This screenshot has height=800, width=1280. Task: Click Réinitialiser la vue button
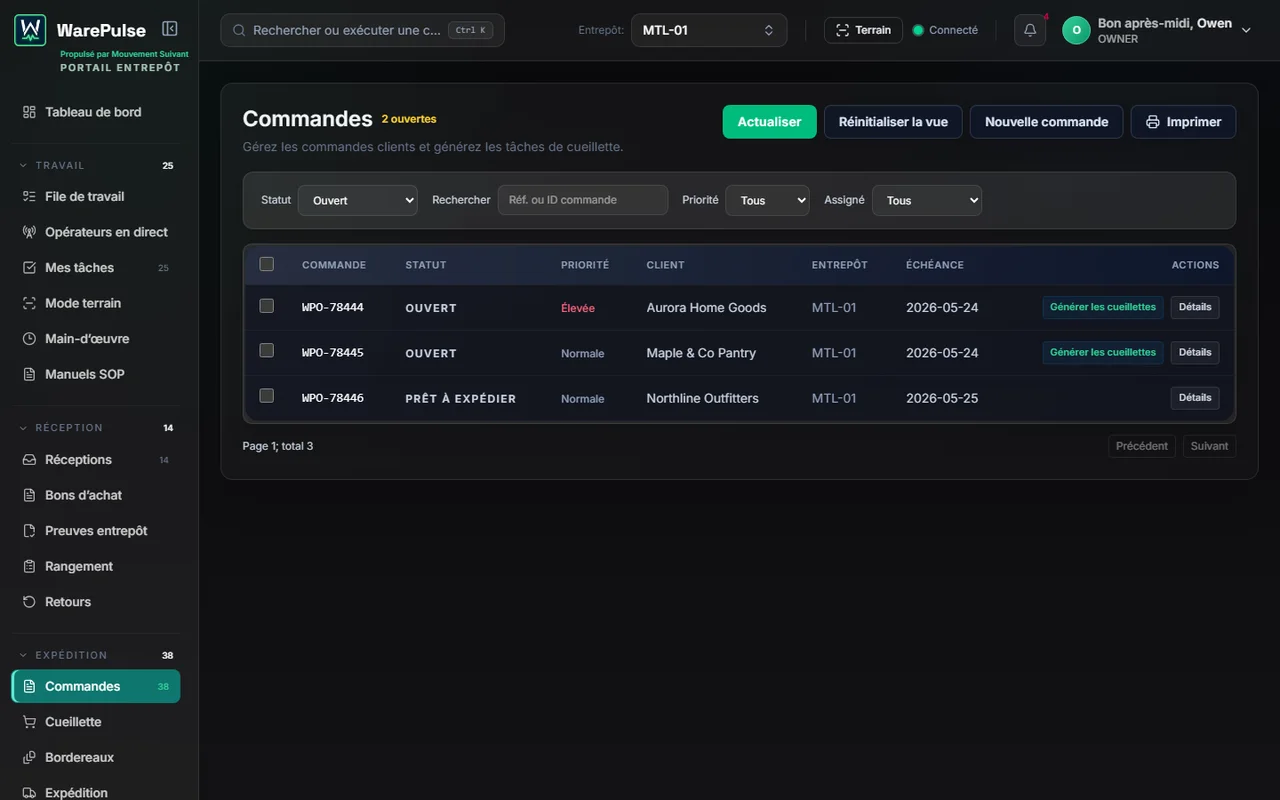[x=893, y=122]
